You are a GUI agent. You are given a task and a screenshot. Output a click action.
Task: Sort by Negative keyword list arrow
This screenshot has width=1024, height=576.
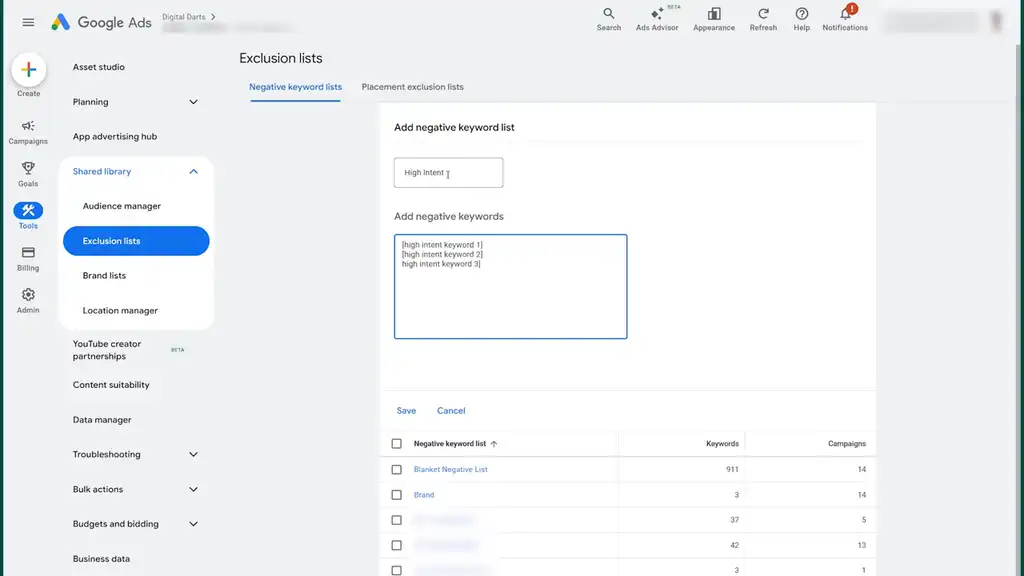[494, 444]
